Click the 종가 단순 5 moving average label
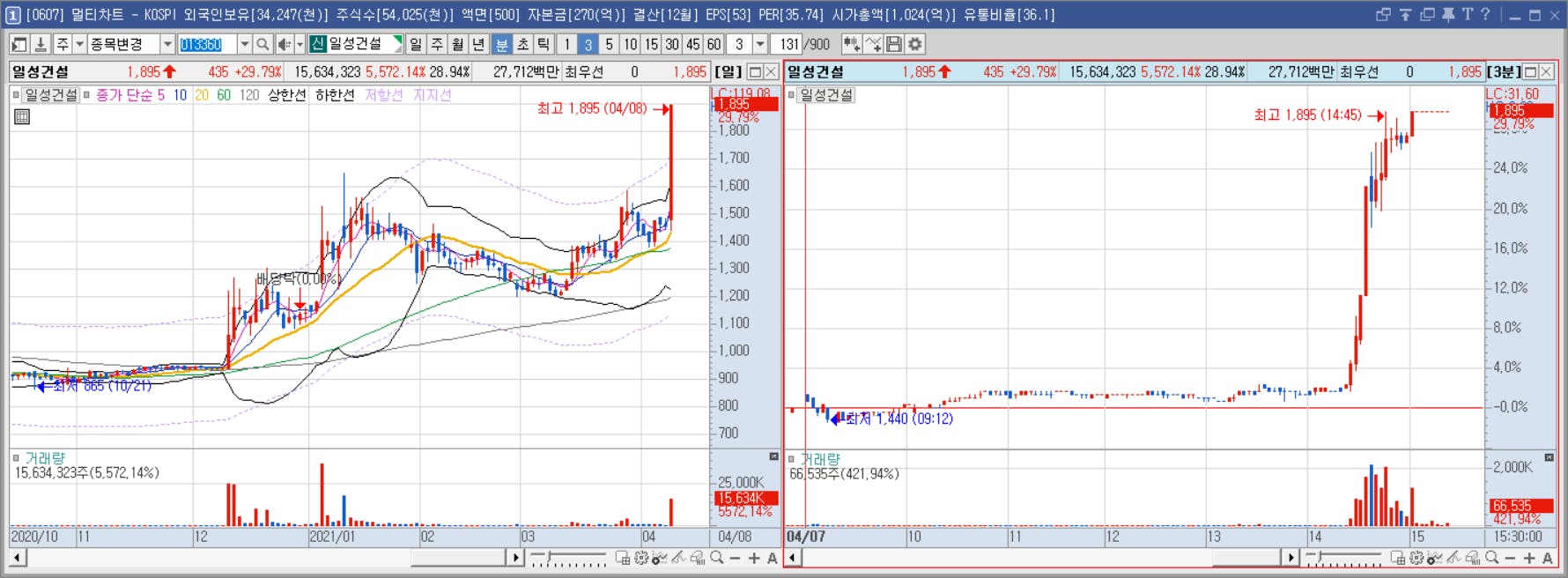The width and height of the screenshot is (1568, 578). click(130, 95)
